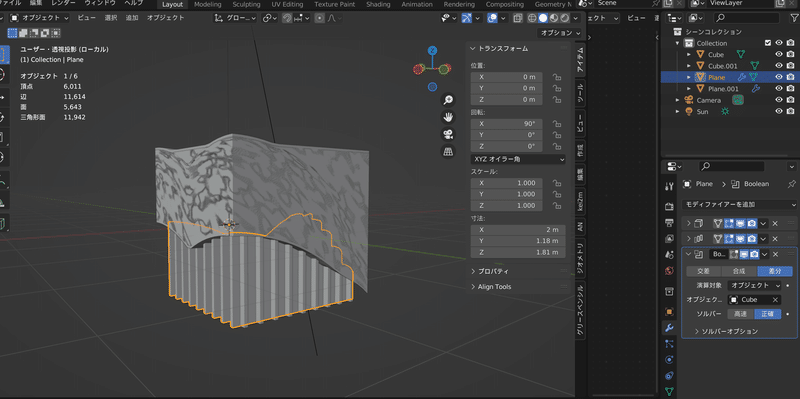This screenshot has width=800, height=399.
Task: Open Output properties tab icon
Action: tap(669, 222)
